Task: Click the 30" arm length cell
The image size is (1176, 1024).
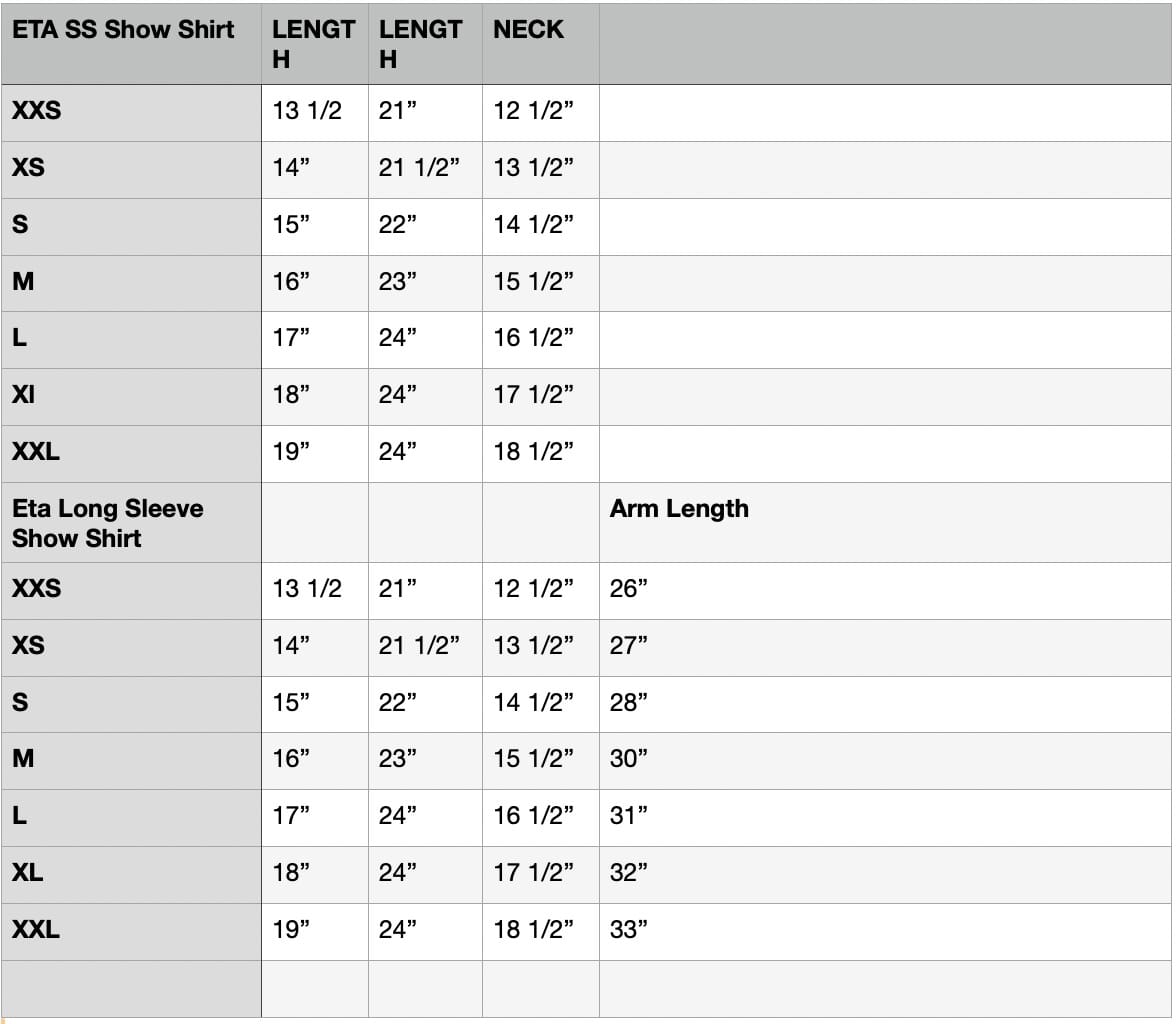Action: (x=885, y=761)
